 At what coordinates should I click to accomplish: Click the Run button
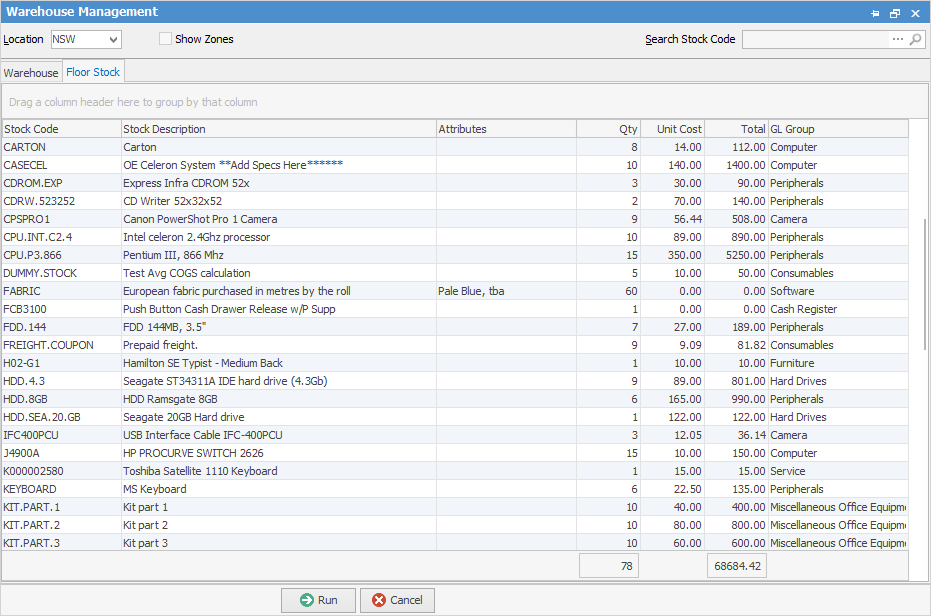pyautogui.click(x=318, y=600)
